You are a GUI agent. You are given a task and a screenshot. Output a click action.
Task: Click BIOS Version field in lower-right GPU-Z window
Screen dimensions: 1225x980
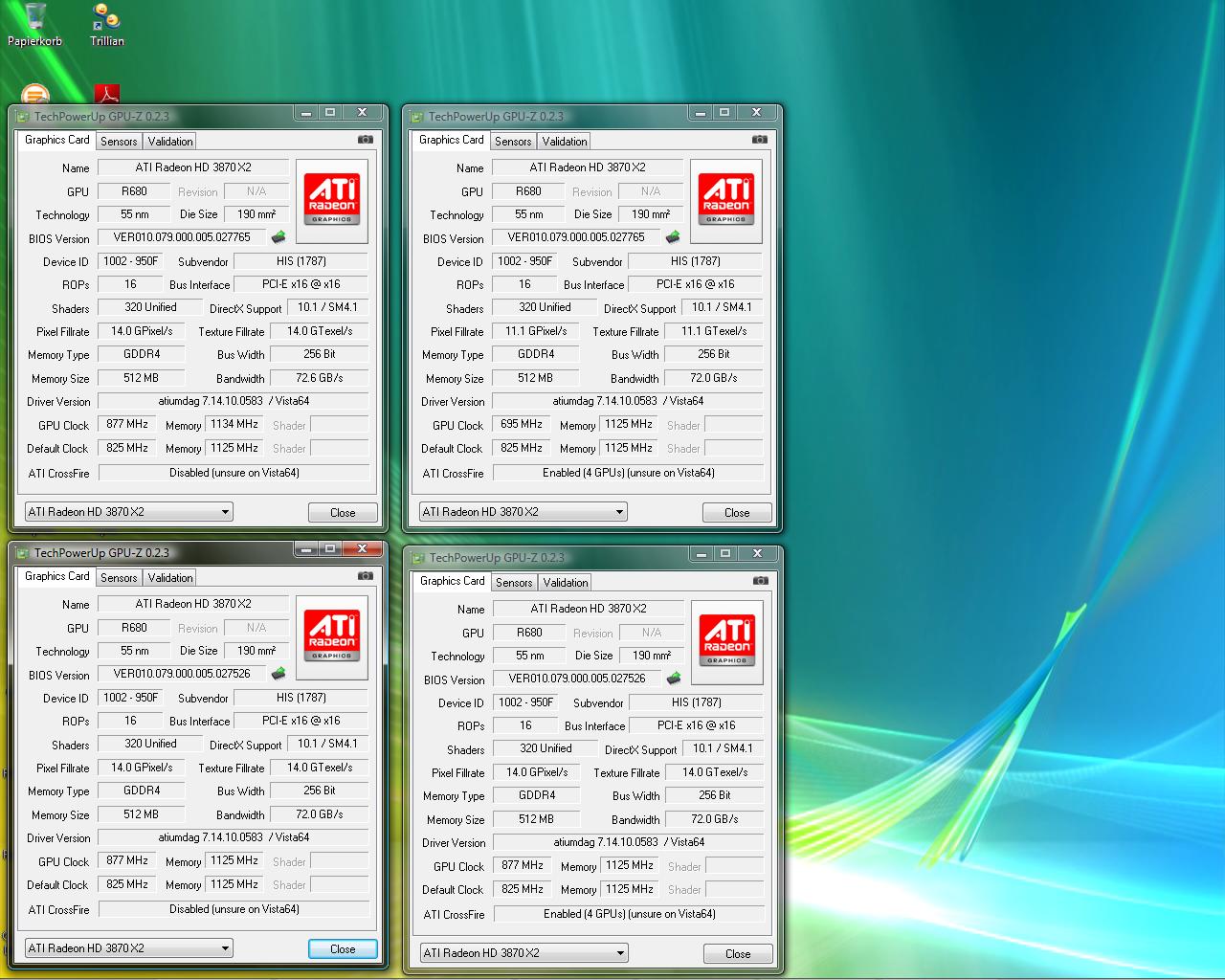[577, 679]
